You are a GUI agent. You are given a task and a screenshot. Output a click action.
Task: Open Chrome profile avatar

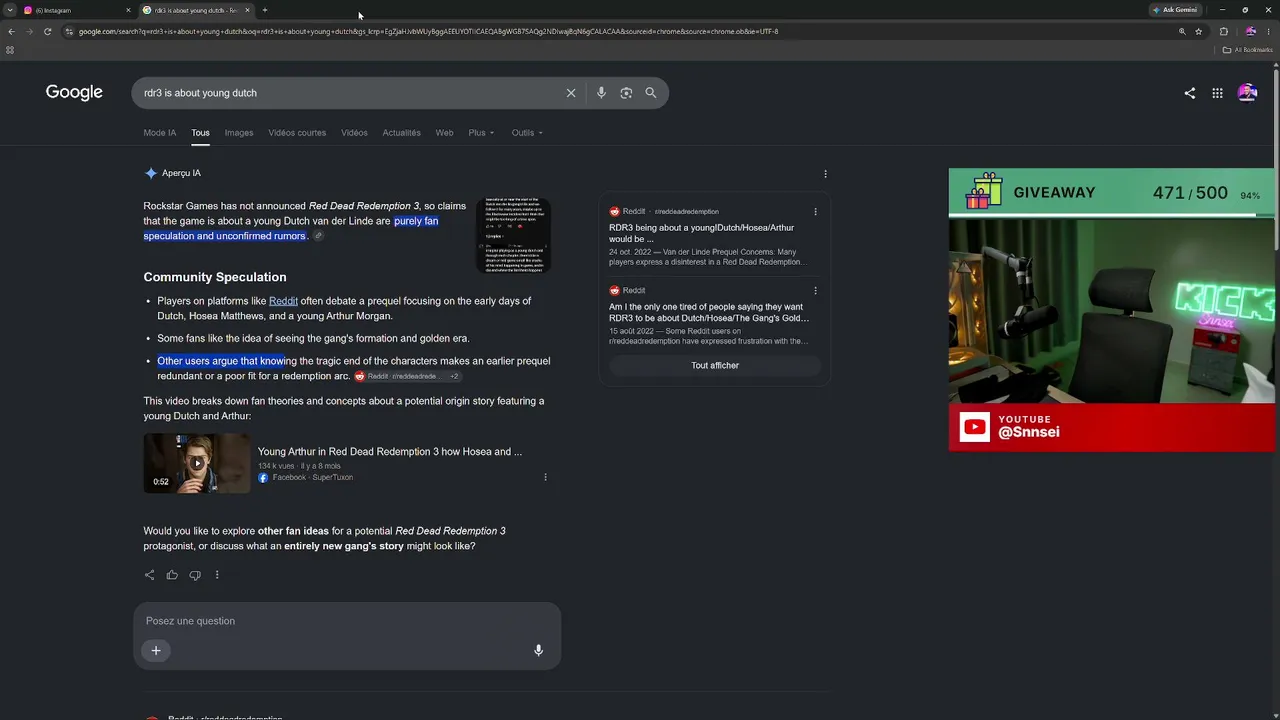[1250, 31]
